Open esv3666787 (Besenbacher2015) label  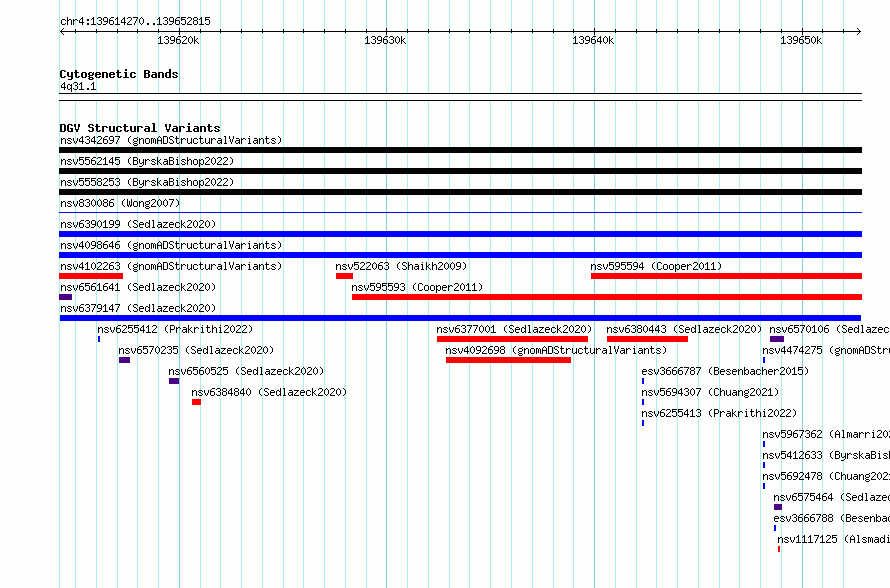tap(725, 371)
